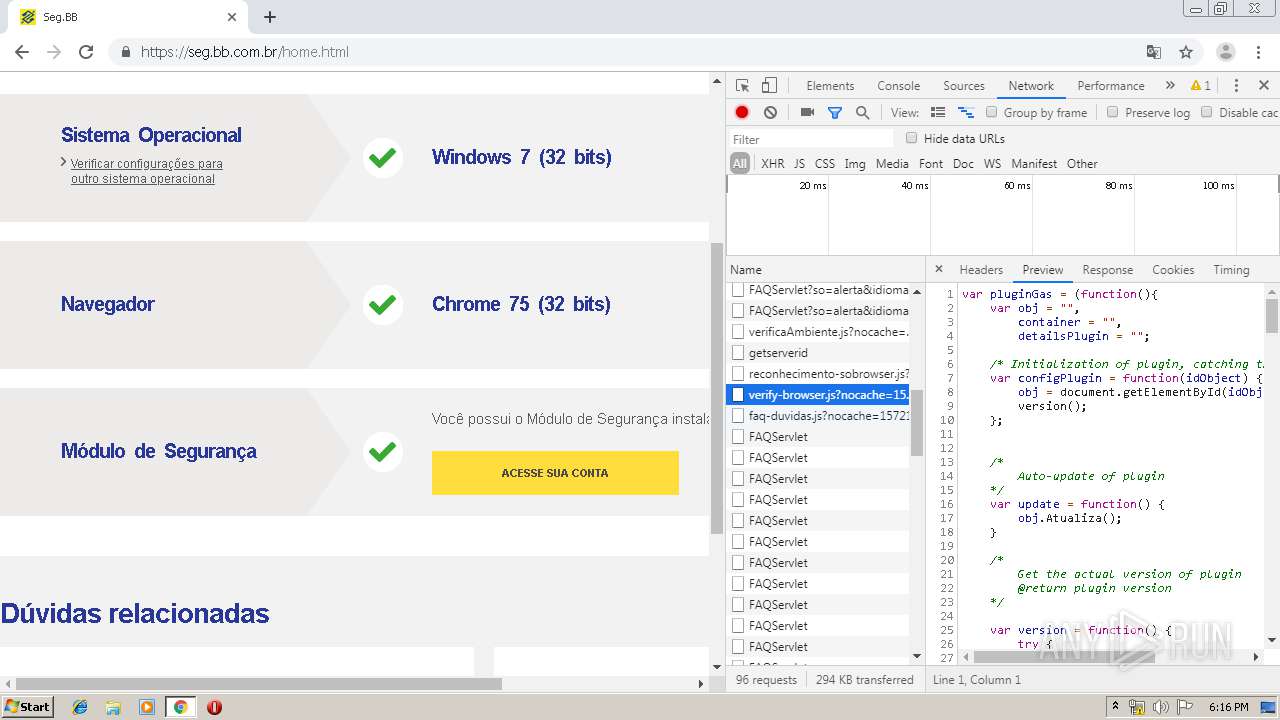1280x720 pixels.
Task: Check Hide data URLs
Action: (x=911, y=138)
